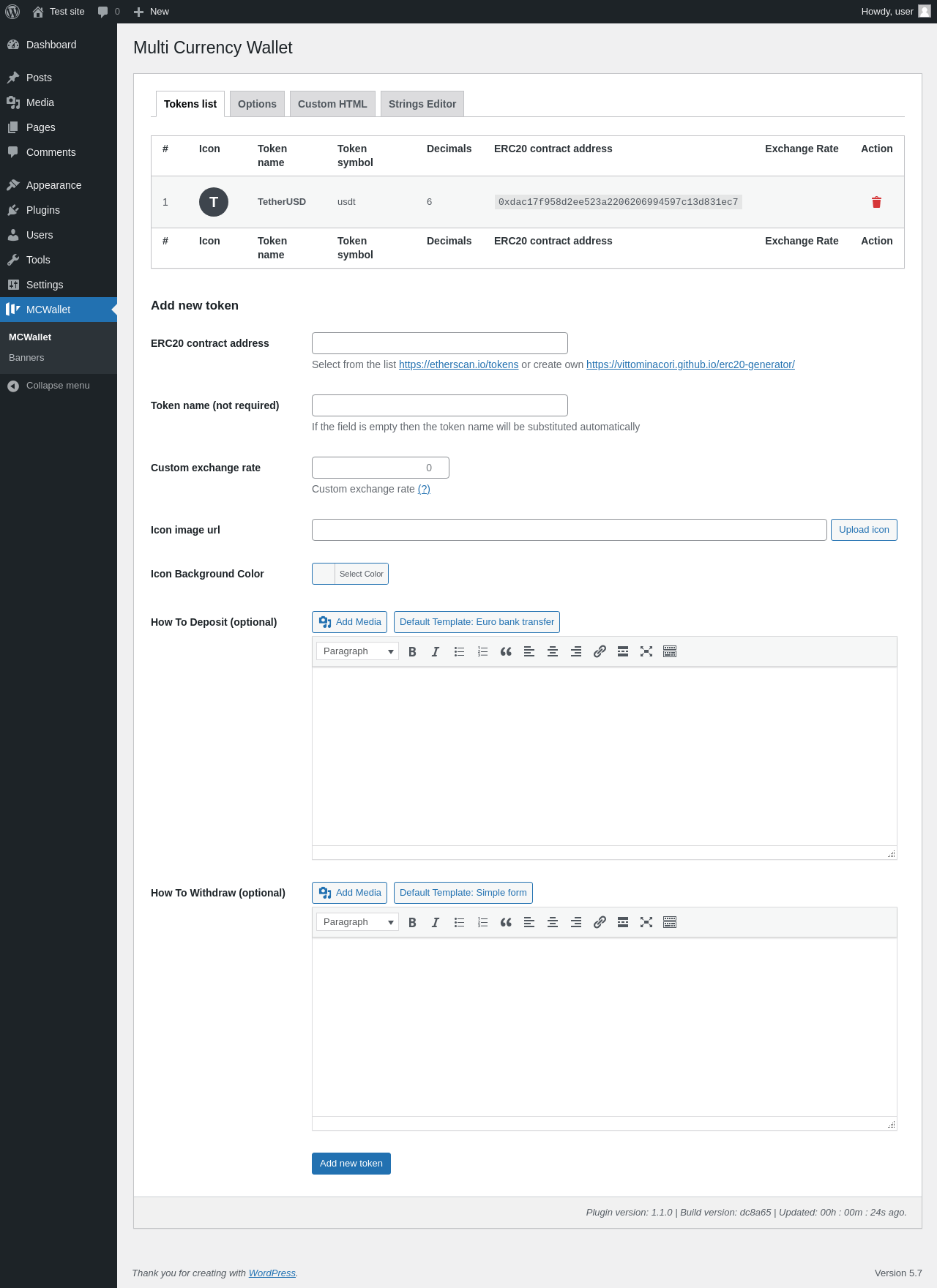Click the Upload icon button
The image size is (937, 1288).
pos(864,530)
